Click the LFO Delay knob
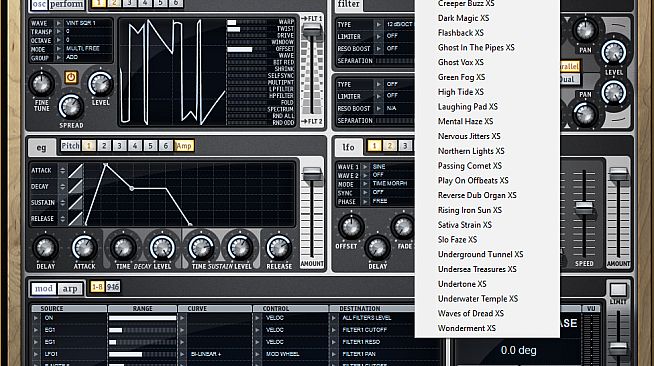Viewport: 654px width, 366px height. tap(377, 248)
